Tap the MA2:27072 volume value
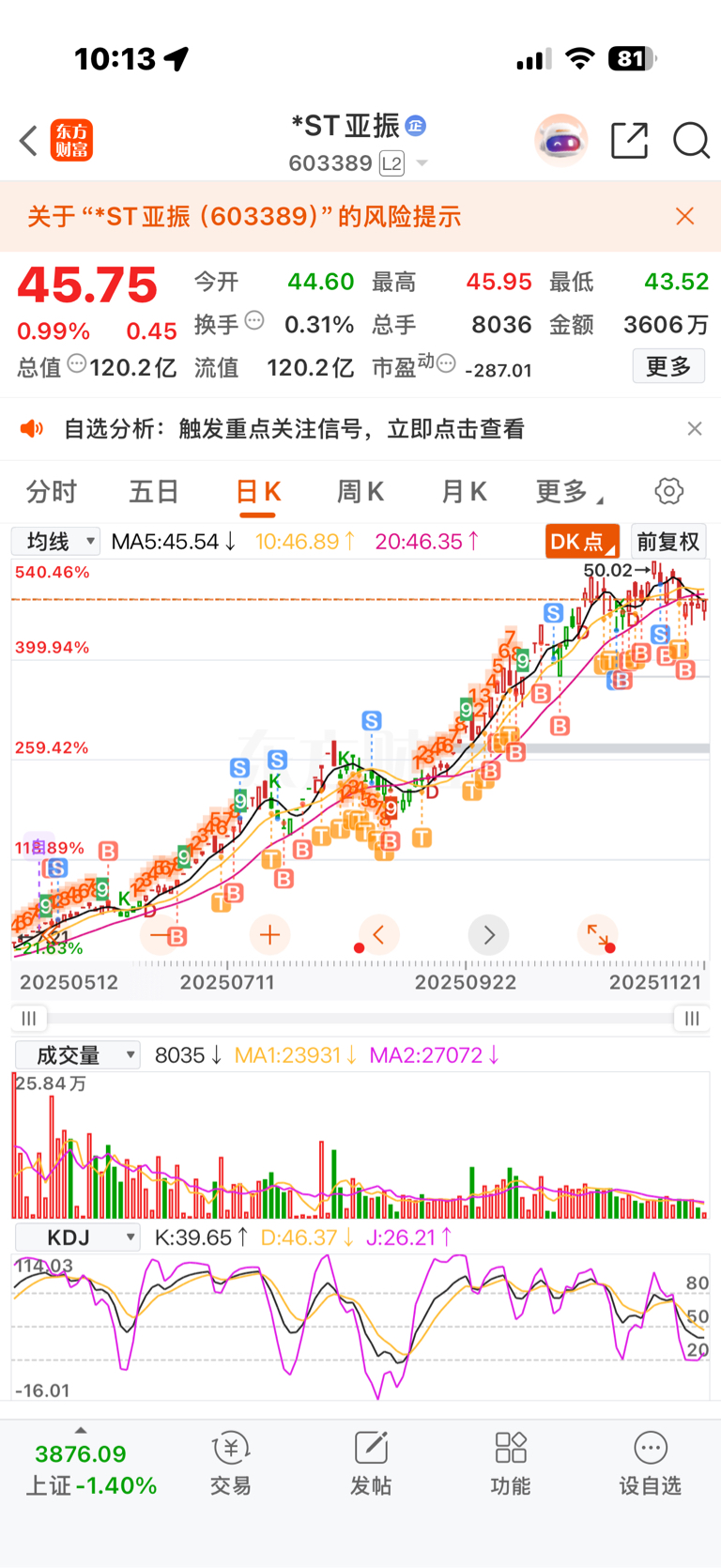 pos(434,1055)
